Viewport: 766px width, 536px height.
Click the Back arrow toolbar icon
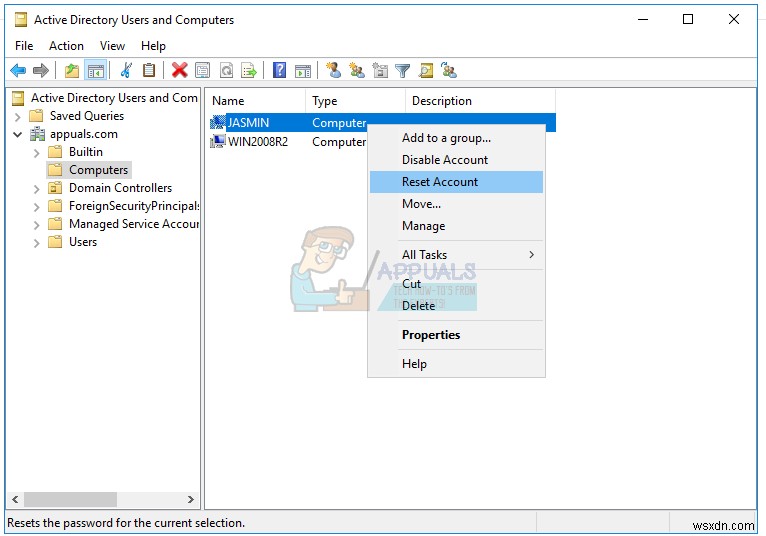click(18, 71)
